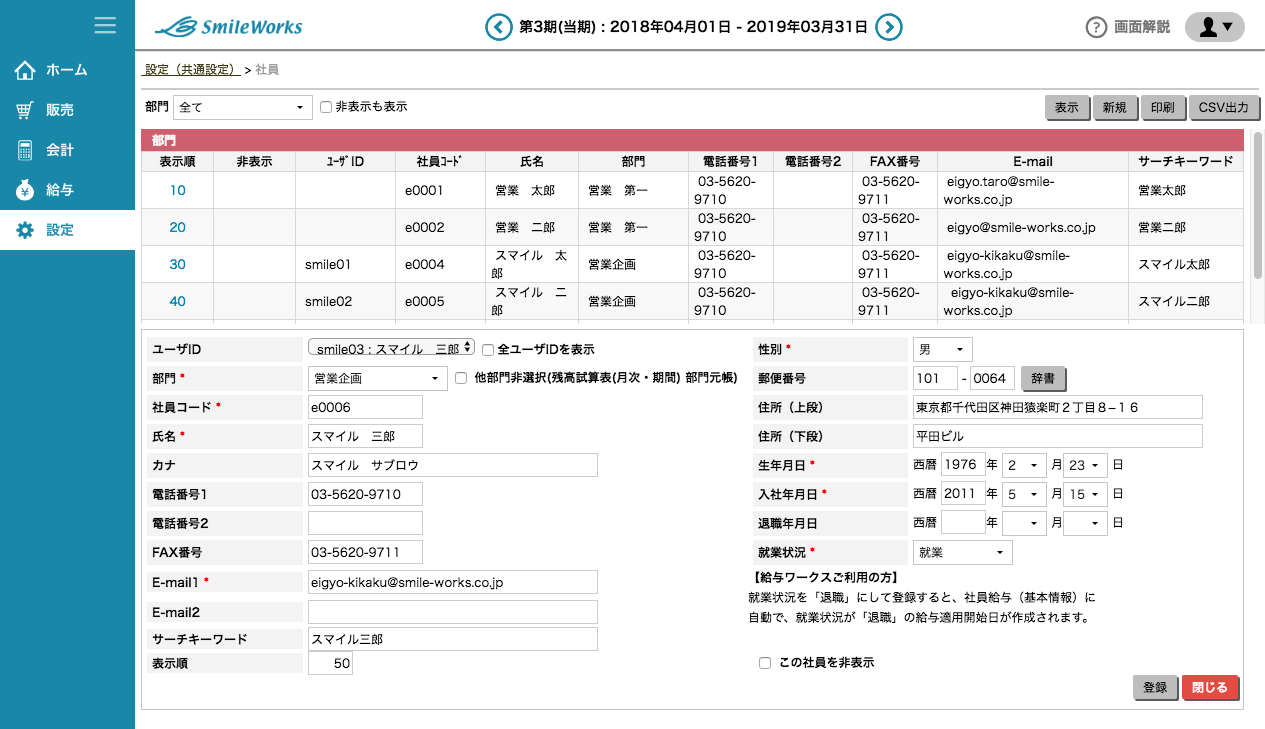Click the カナ field スマイル サブロウ
1265x729 pixels.
453,465
